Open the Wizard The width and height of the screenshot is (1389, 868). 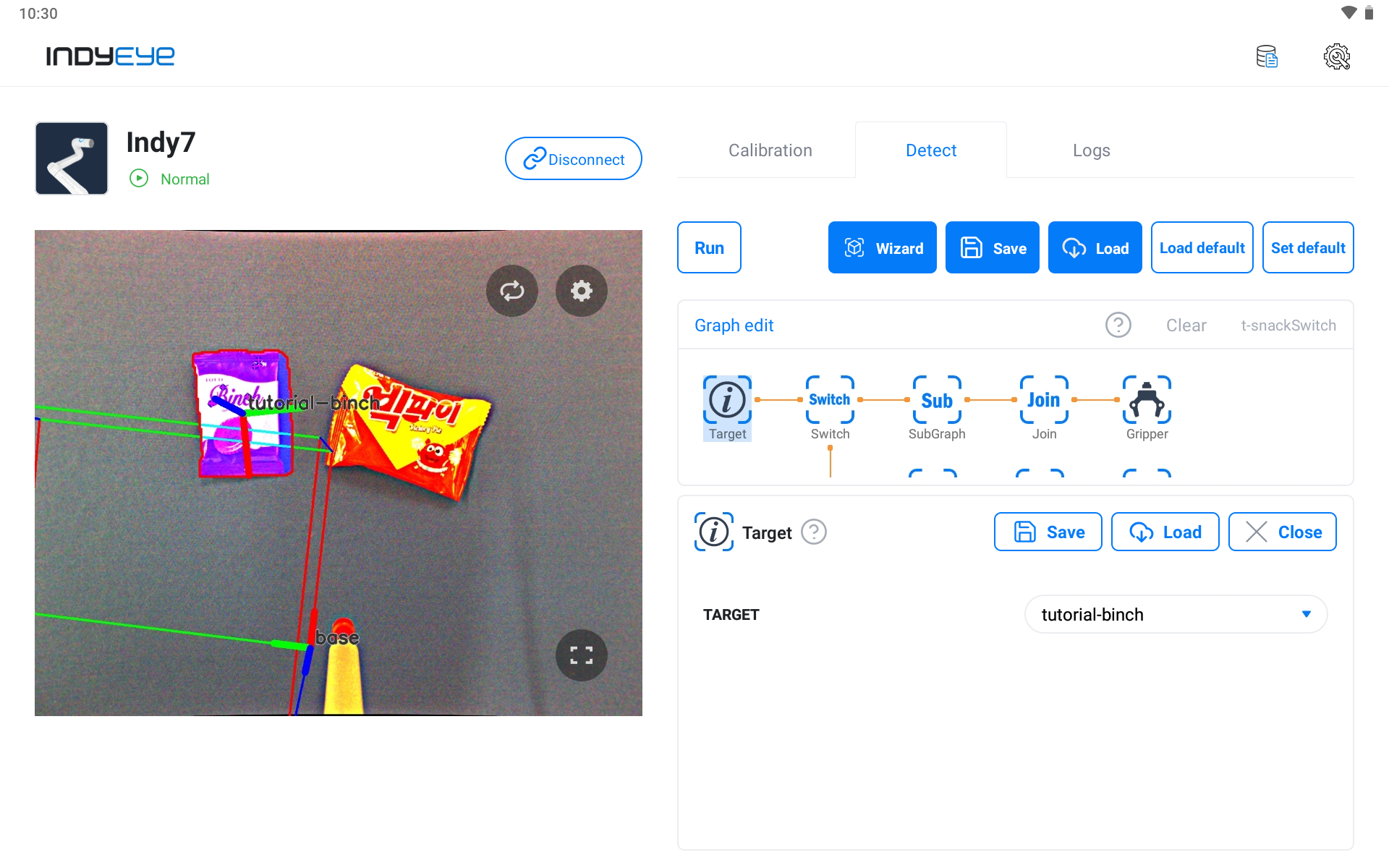(883, 247)
